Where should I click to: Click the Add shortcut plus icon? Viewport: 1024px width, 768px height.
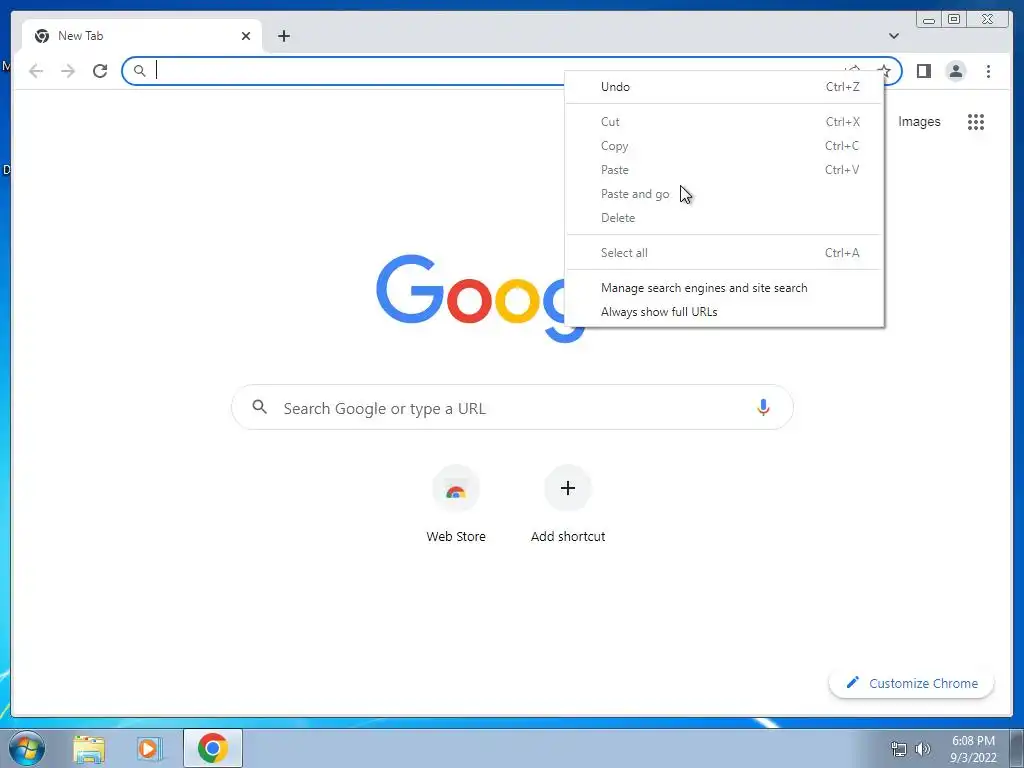[568, 488]
